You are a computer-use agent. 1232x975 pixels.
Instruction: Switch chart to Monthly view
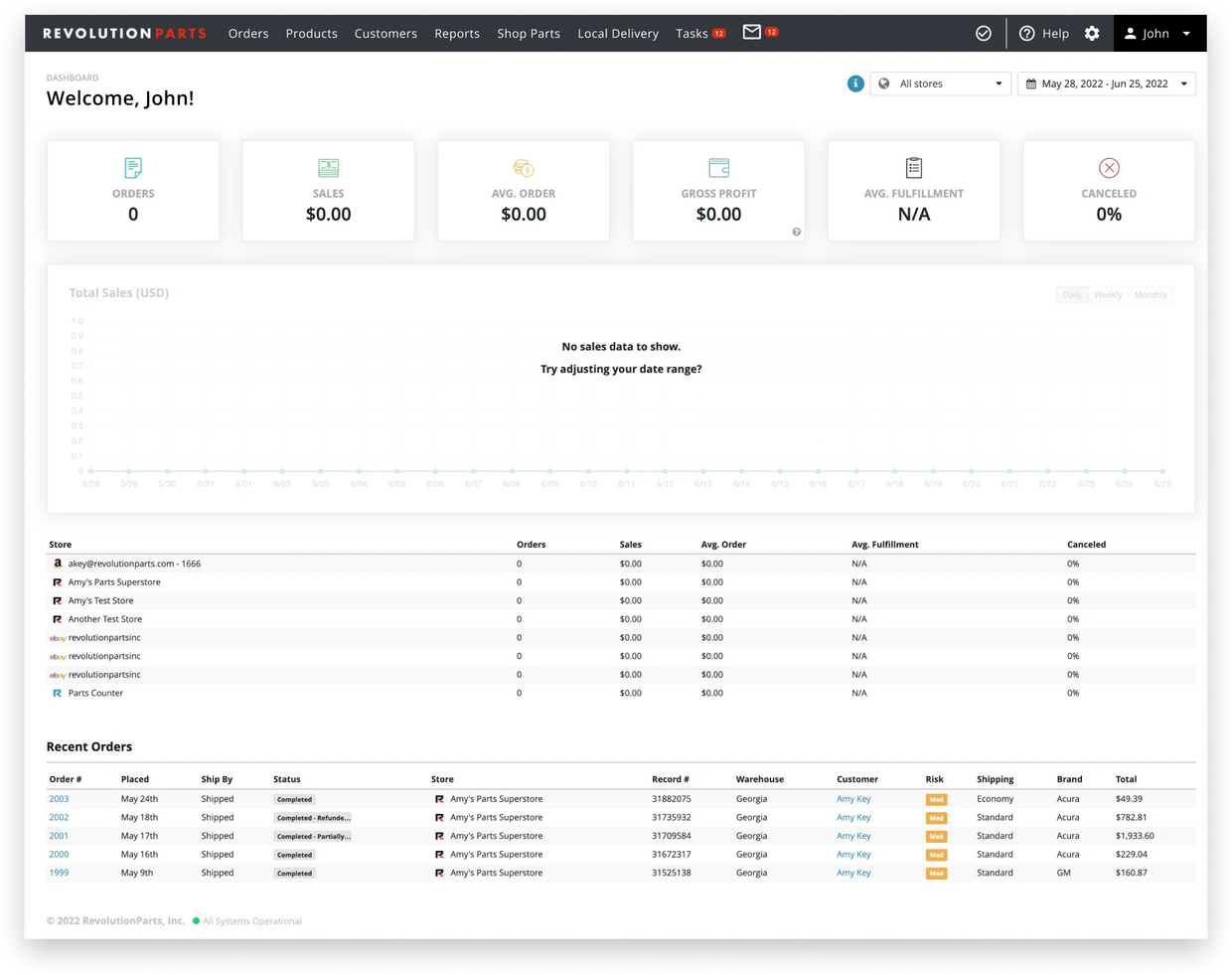[x=1151, y=295]
